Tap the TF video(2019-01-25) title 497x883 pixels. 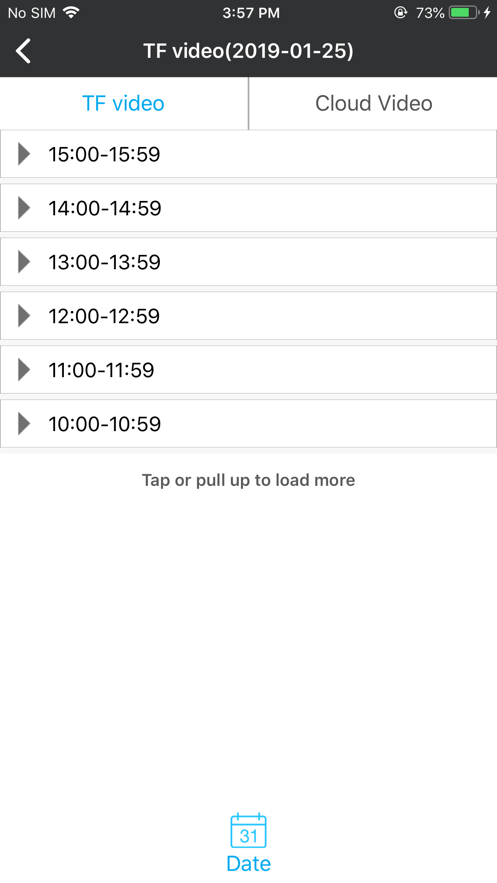click(248, 51)
